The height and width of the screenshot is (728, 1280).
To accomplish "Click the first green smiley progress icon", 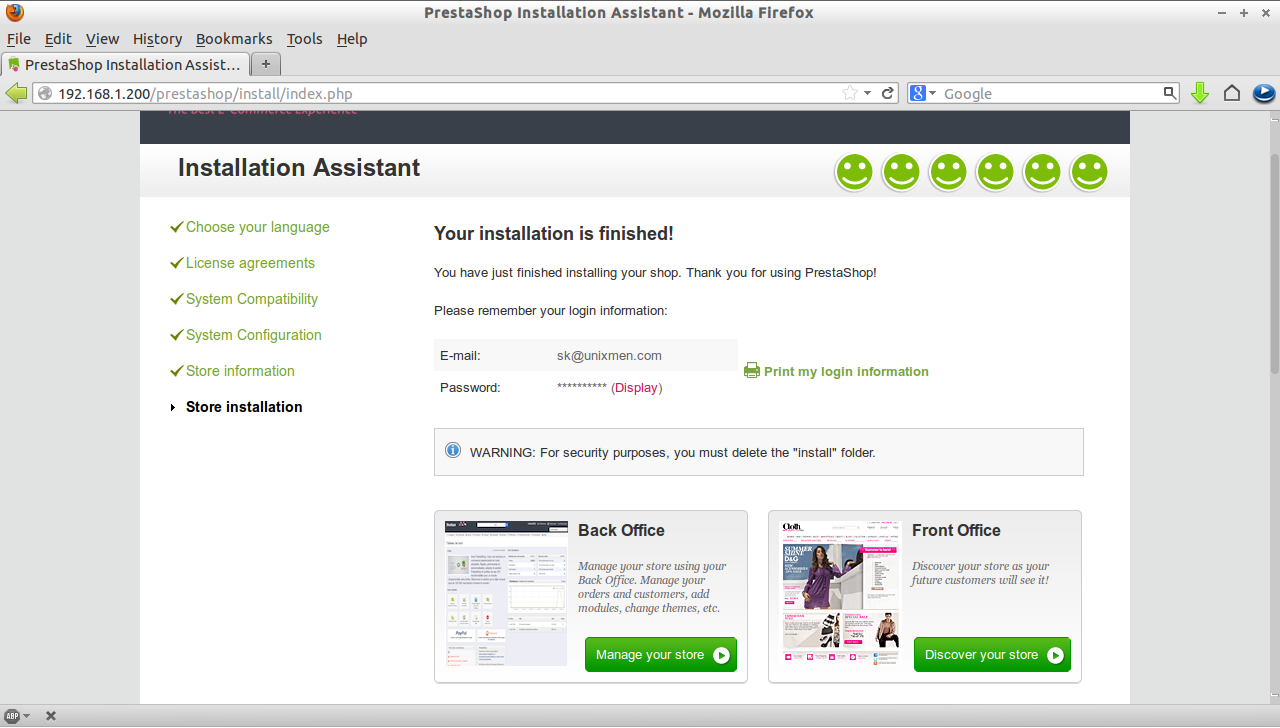I will click(x=854, y=172).
